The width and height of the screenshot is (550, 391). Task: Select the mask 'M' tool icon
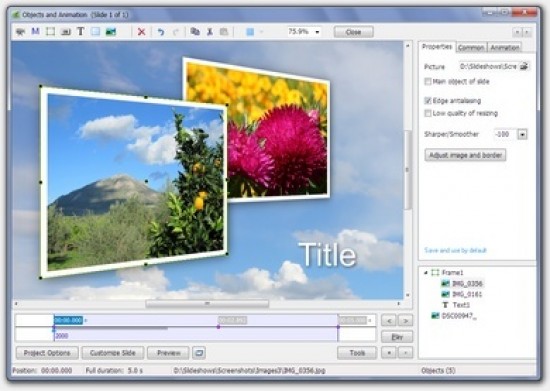35,32
